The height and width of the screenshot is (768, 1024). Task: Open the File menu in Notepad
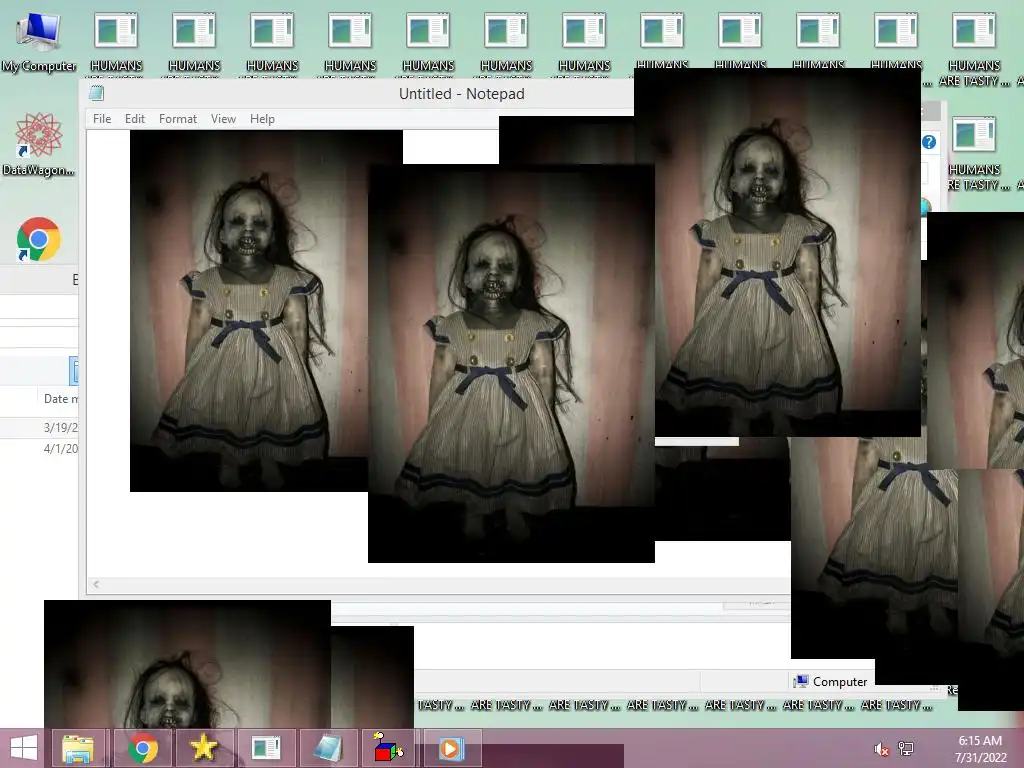[x=102, y=119]
